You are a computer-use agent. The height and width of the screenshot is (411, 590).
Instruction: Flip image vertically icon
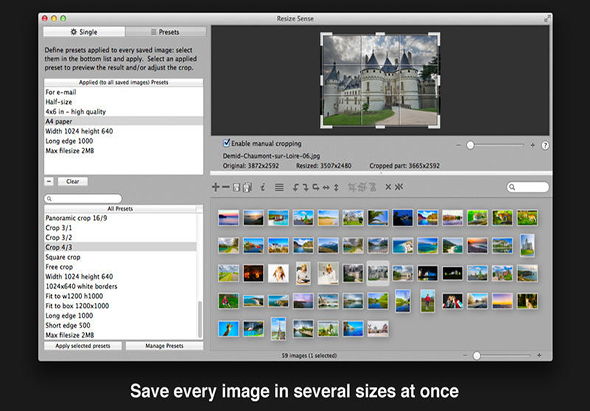[x=336, y=187]
